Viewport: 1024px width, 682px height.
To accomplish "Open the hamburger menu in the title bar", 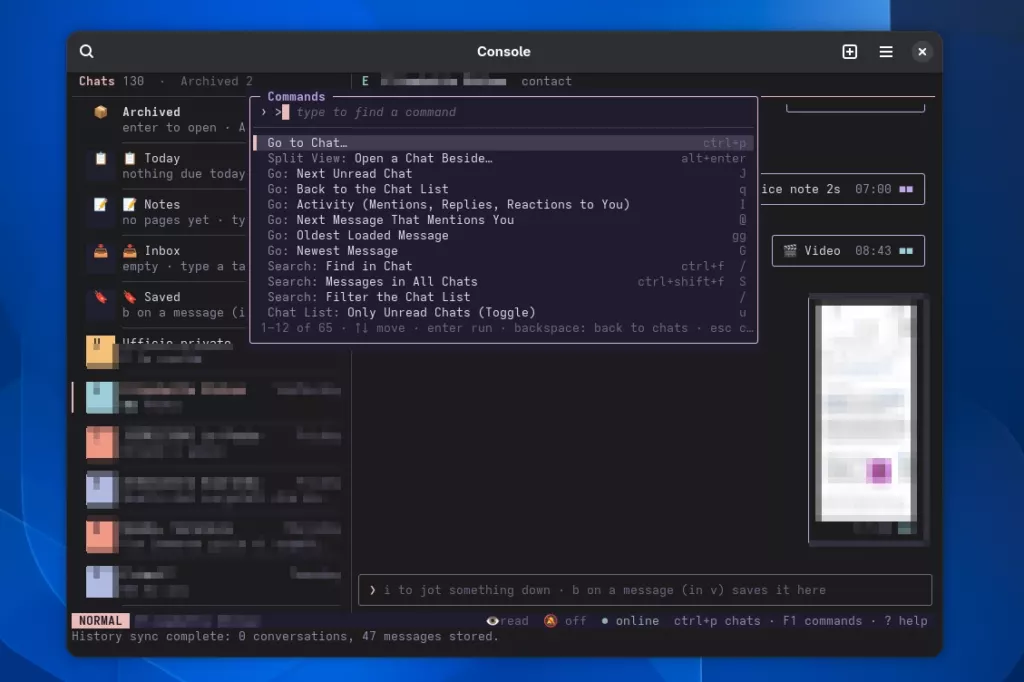I will [886, 52].
